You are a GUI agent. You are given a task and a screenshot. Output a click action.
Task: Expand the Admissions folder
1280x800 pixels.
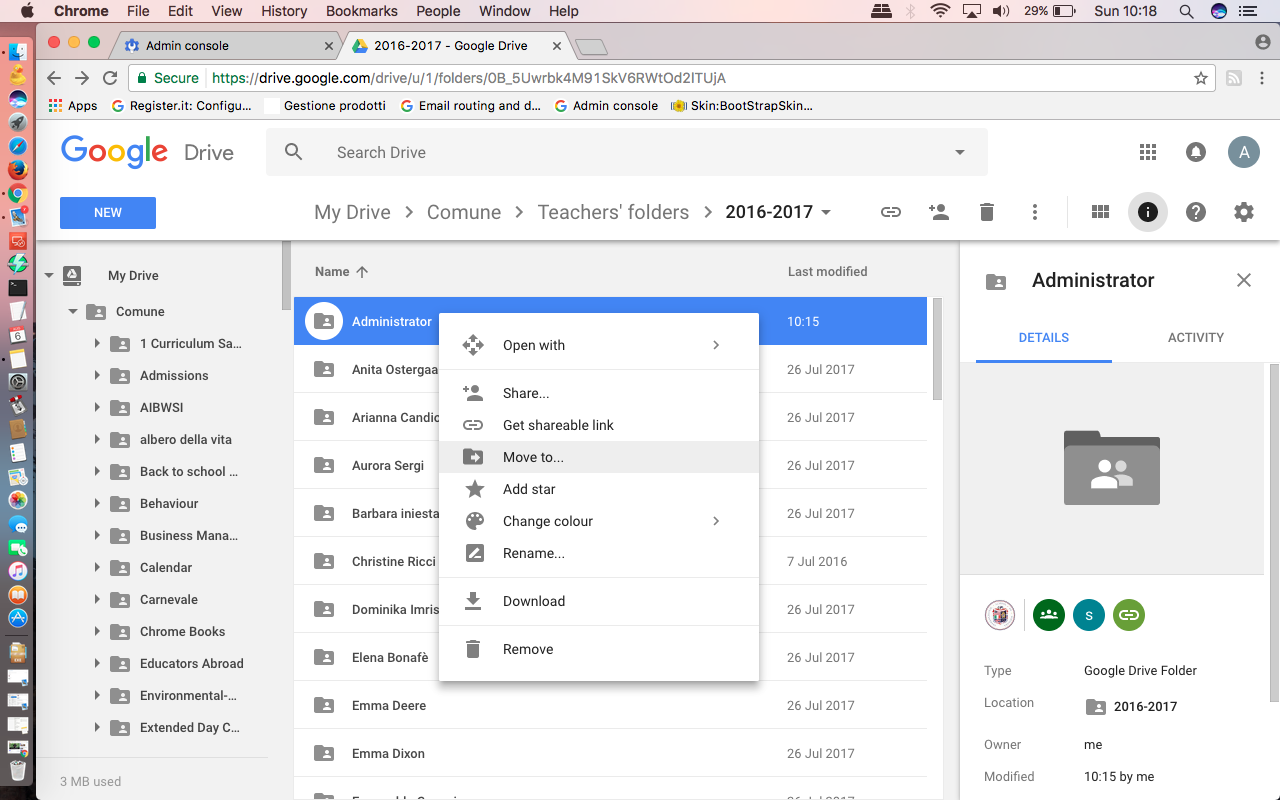point(97,375)
